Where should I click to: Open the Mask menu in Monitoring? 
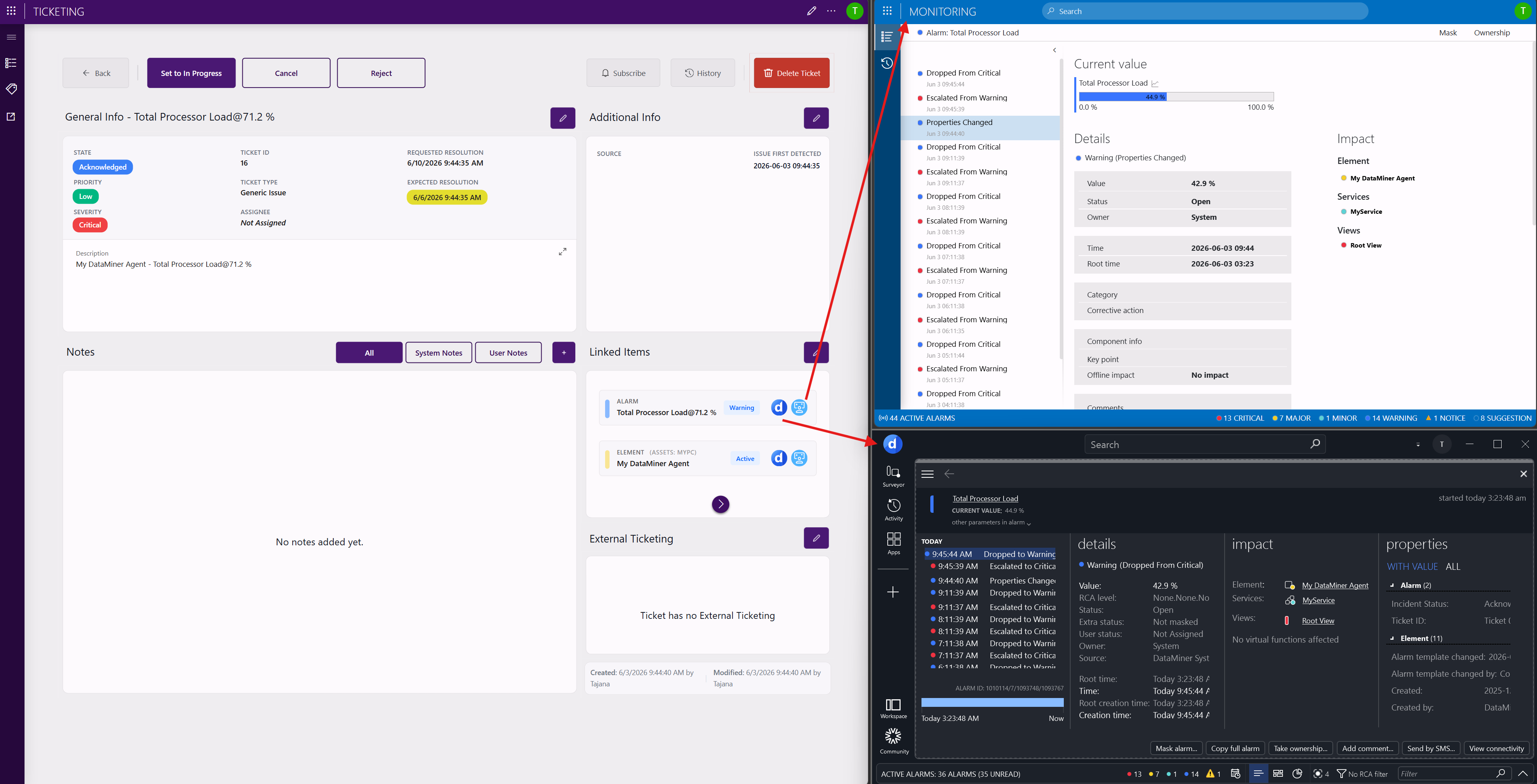coord(1447,33)
